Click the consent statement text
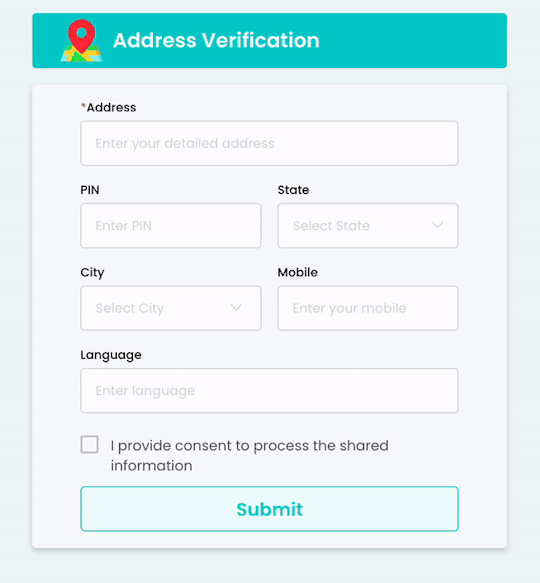Viewport: 540px width, 583px height. point(249,455)
